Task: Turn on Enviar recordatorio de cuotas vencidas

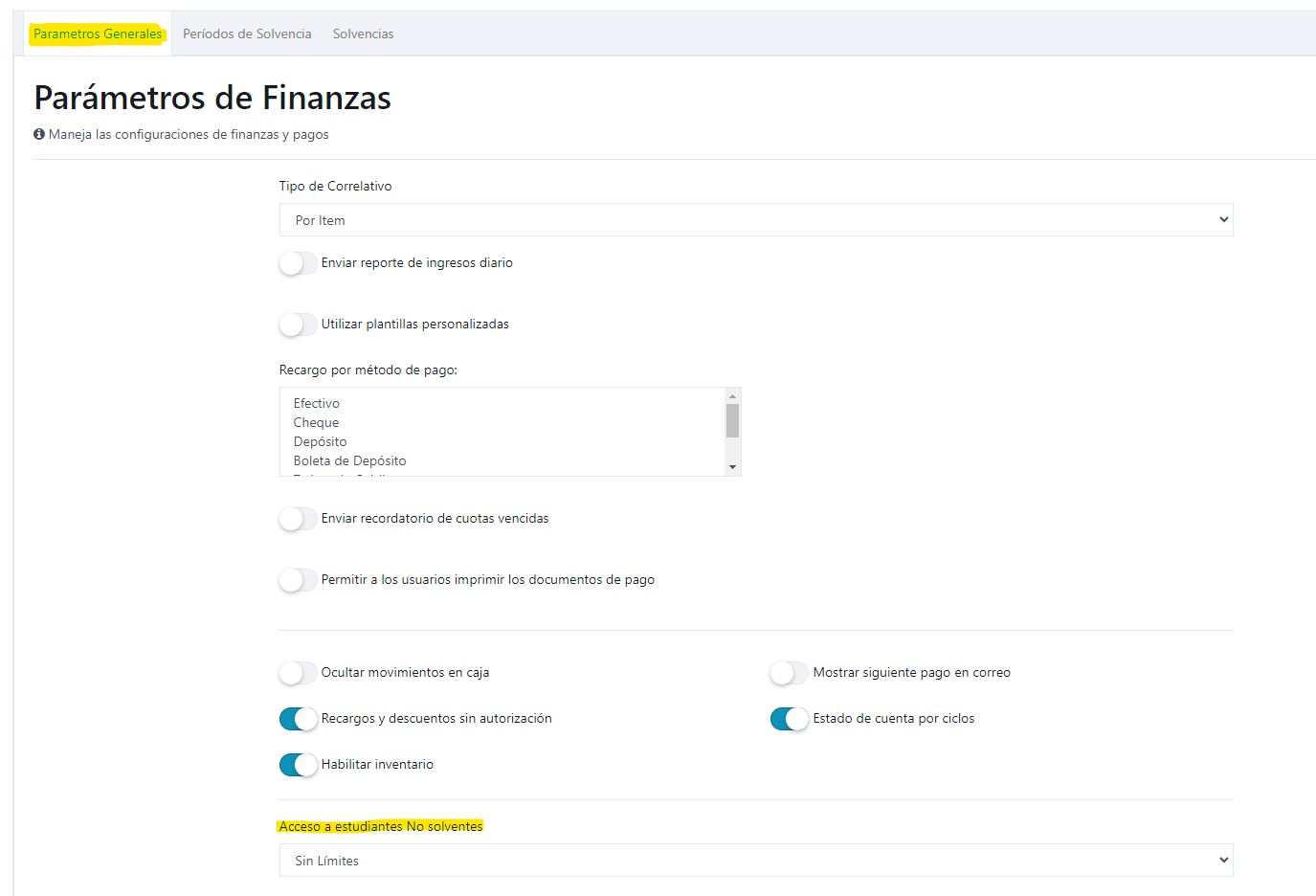Action: [x=298, y=519]
